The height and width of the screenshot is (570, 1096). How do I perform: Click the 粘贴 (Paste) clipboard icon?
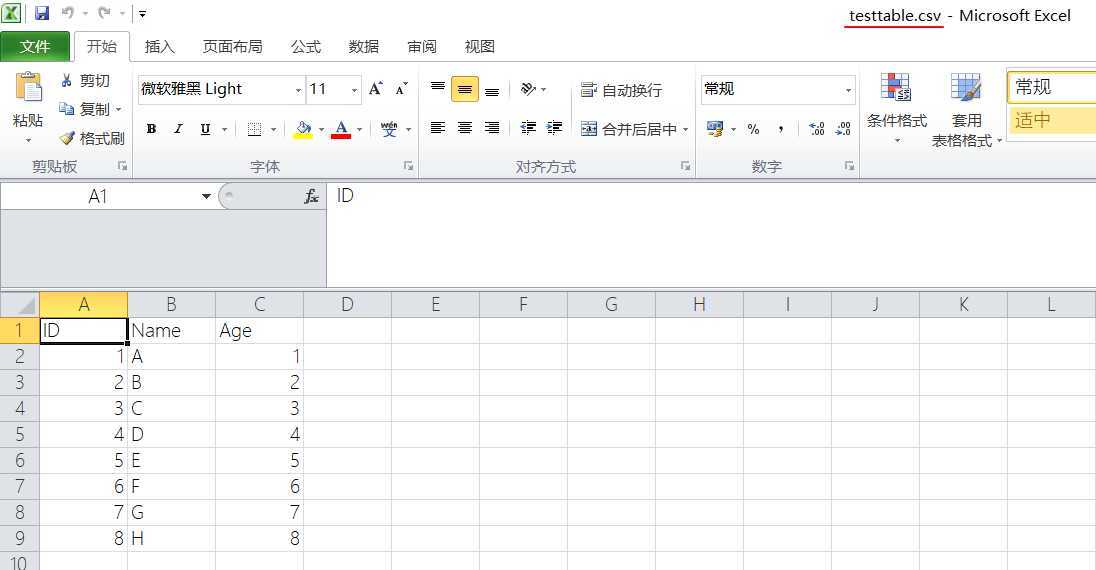[29, 89]
